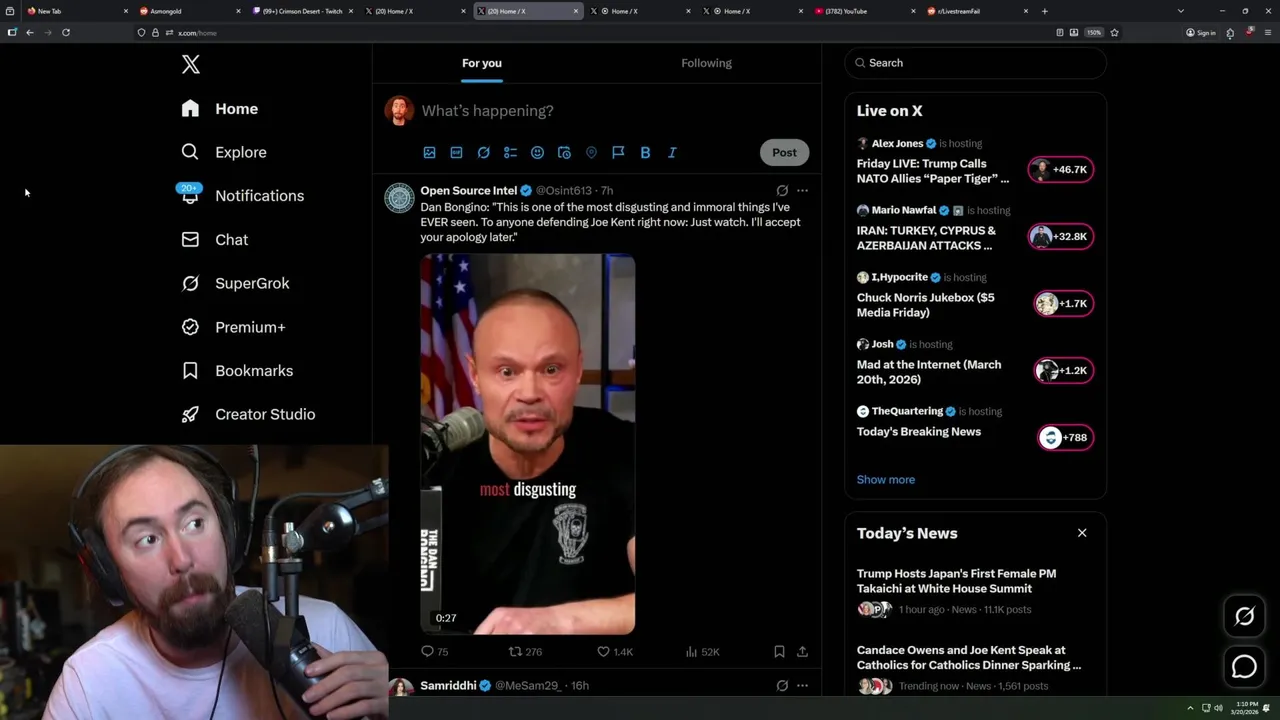
Task: Open Creator Studio
Action: 248,414
